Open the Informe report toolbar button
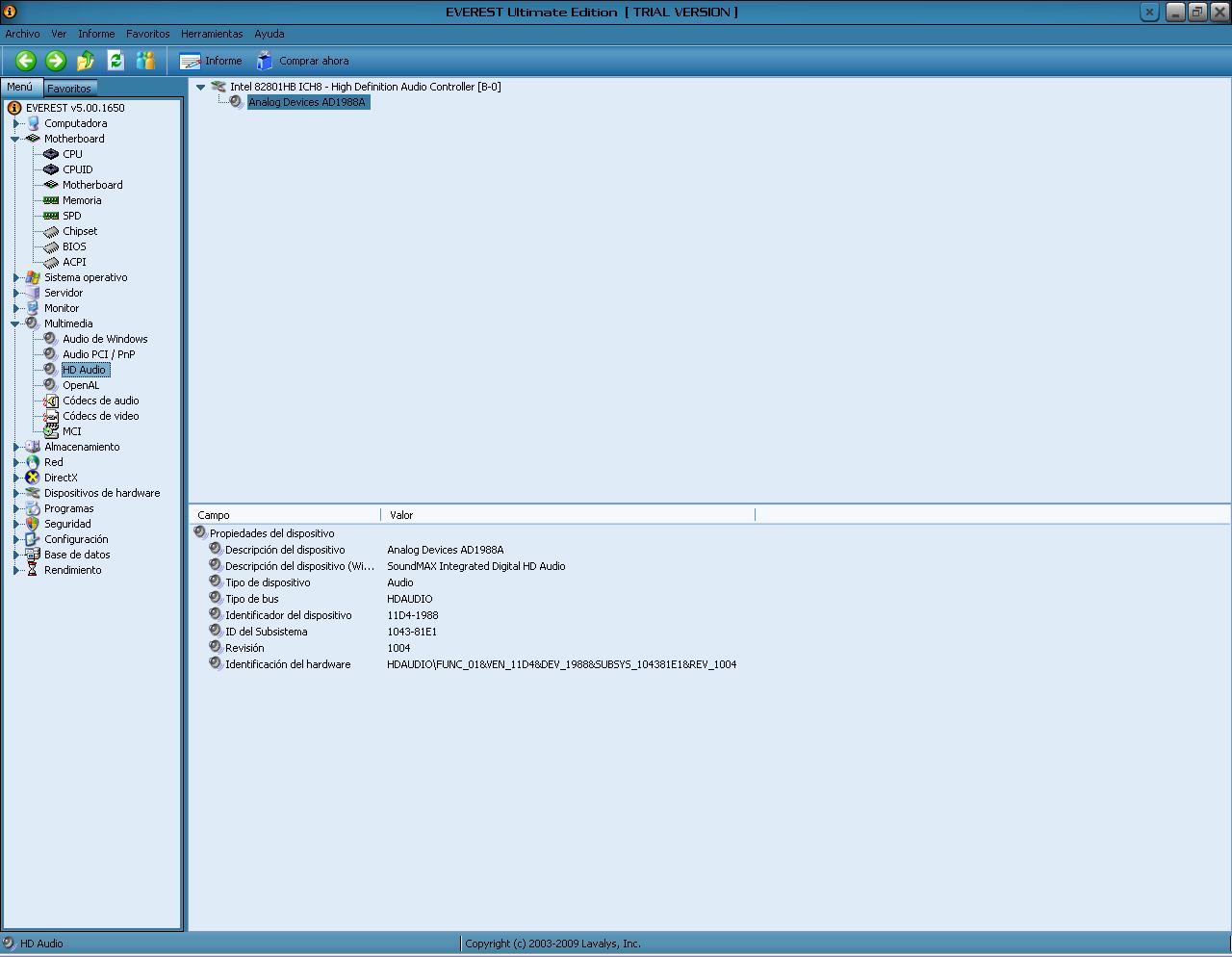This screenshot has height=957, width=1232. [211, 61]
